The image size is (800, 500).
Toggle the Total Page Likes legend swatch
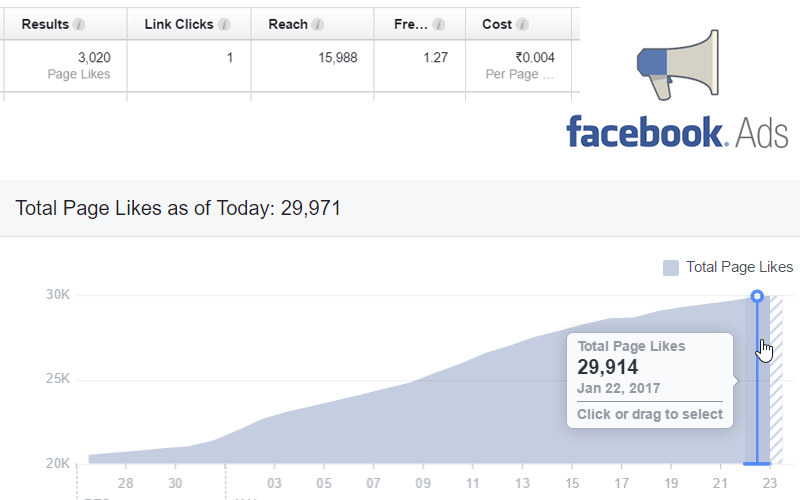click(670, 268)
